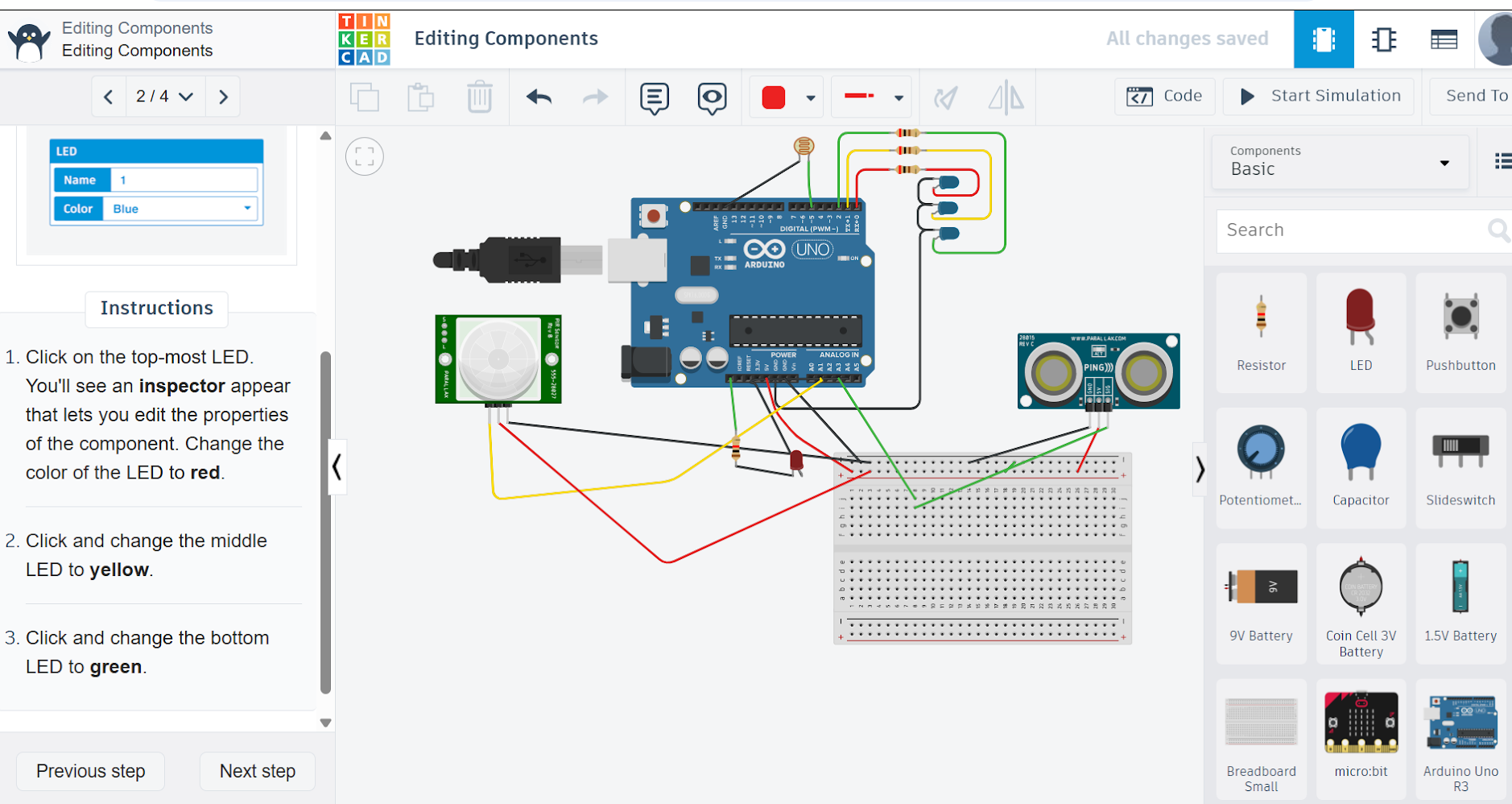Click the project title Editing Components

[506, 39]
